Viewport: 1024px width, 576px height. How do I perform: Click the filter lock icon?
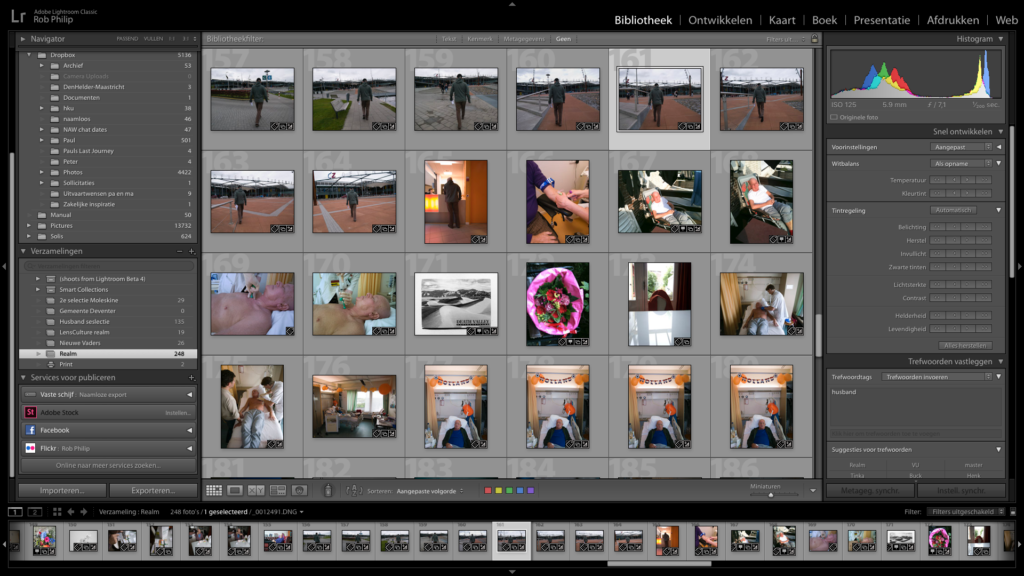click(x=814, y=39)
